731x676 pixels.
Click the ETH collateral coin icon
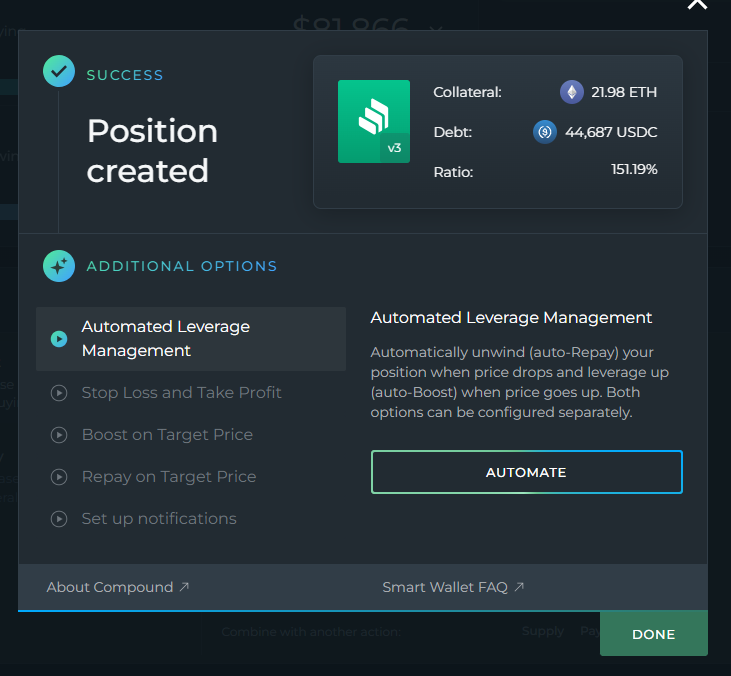coord(572,92)
